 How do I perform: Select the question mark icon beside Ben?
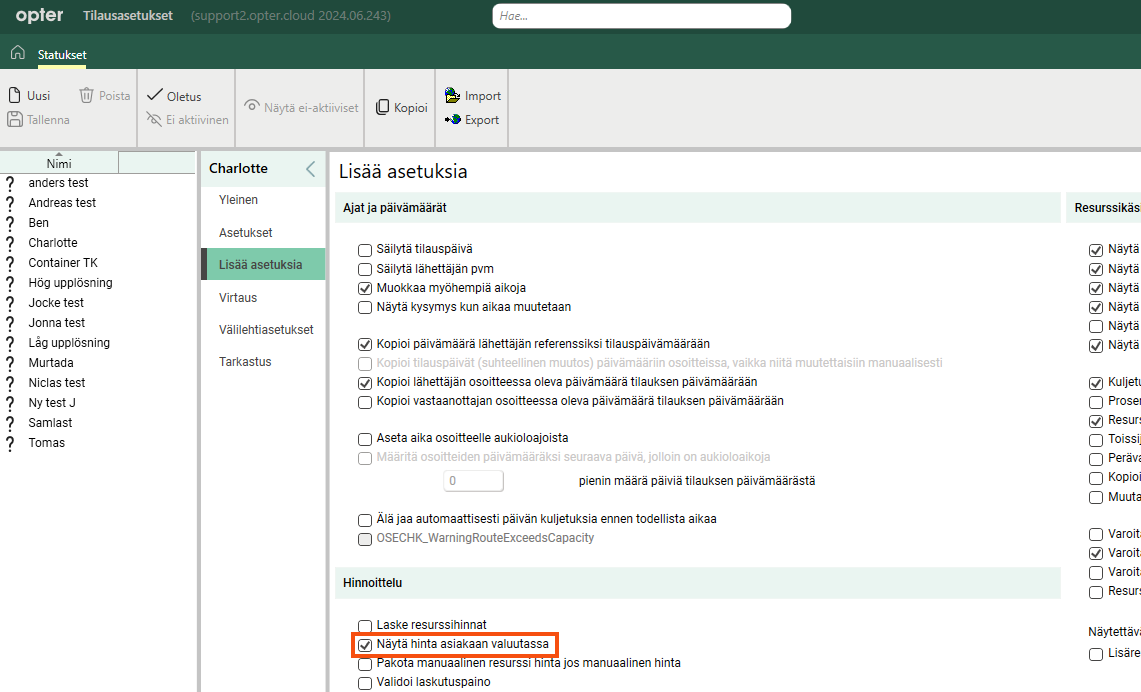(11, 223)
